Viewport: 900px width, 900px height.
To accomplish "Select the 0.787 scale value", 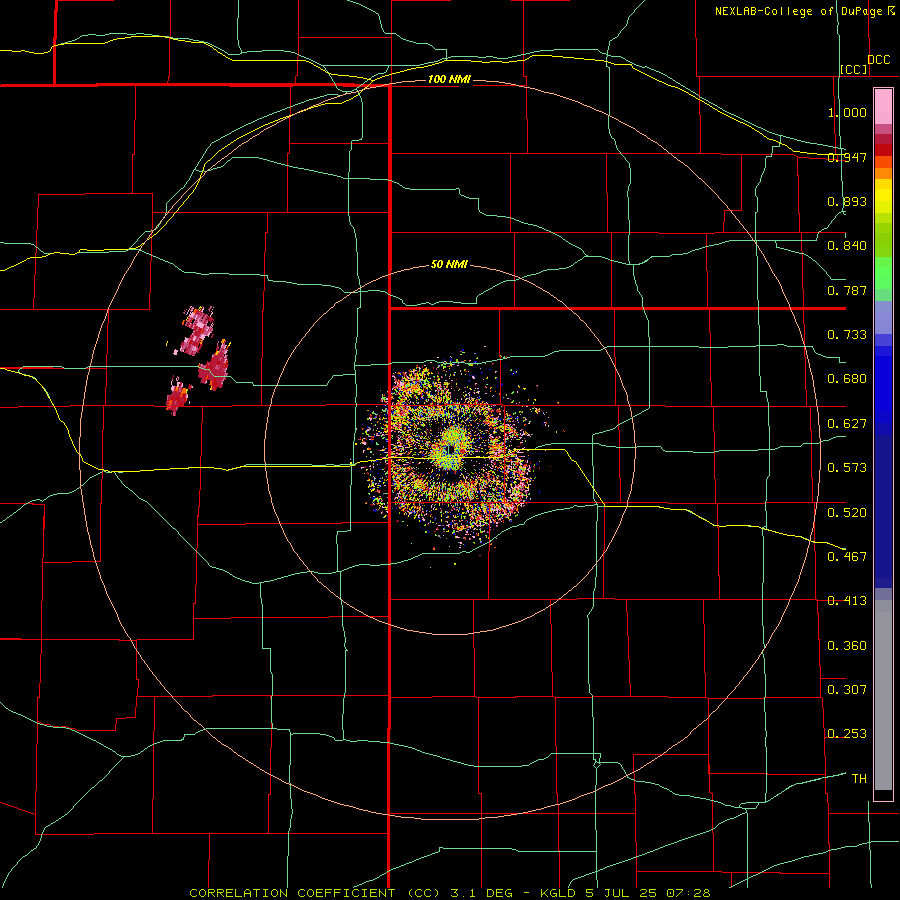I will coord(847,290).
